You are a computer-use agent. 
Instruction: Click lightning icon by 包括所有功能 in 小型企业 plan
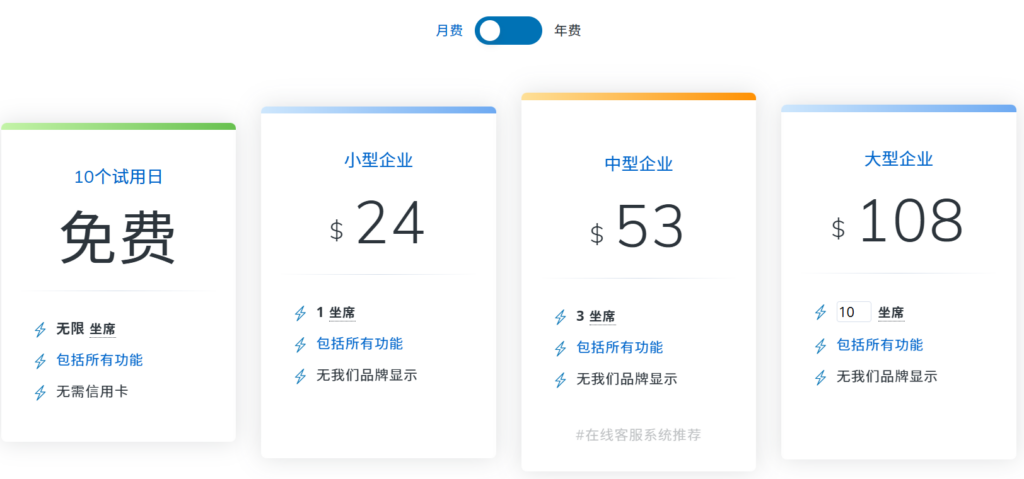[300, 345]
